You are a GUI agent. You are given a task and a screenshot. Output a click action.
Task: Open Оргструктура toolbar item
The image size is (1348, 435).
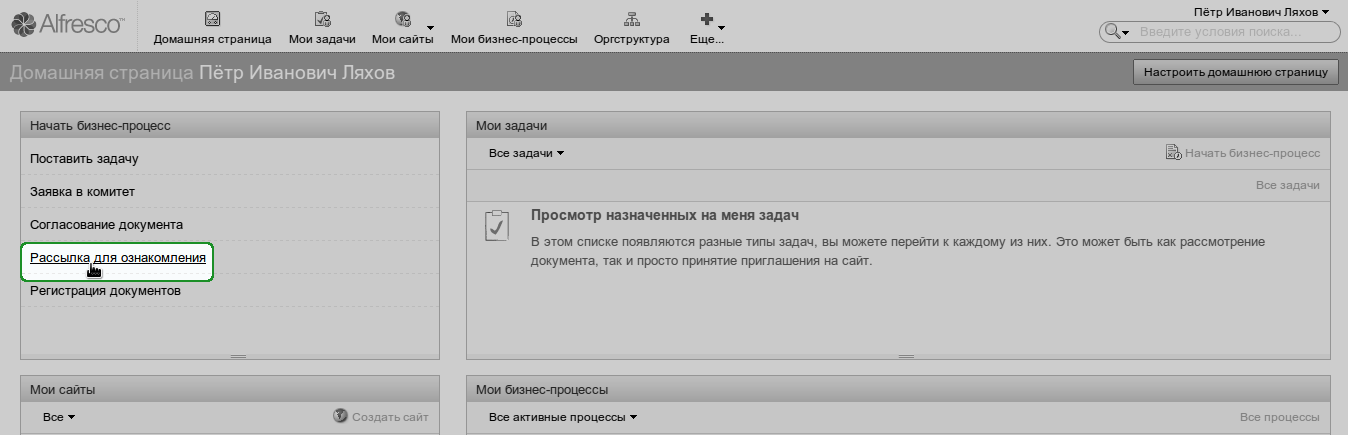[631, 27]
